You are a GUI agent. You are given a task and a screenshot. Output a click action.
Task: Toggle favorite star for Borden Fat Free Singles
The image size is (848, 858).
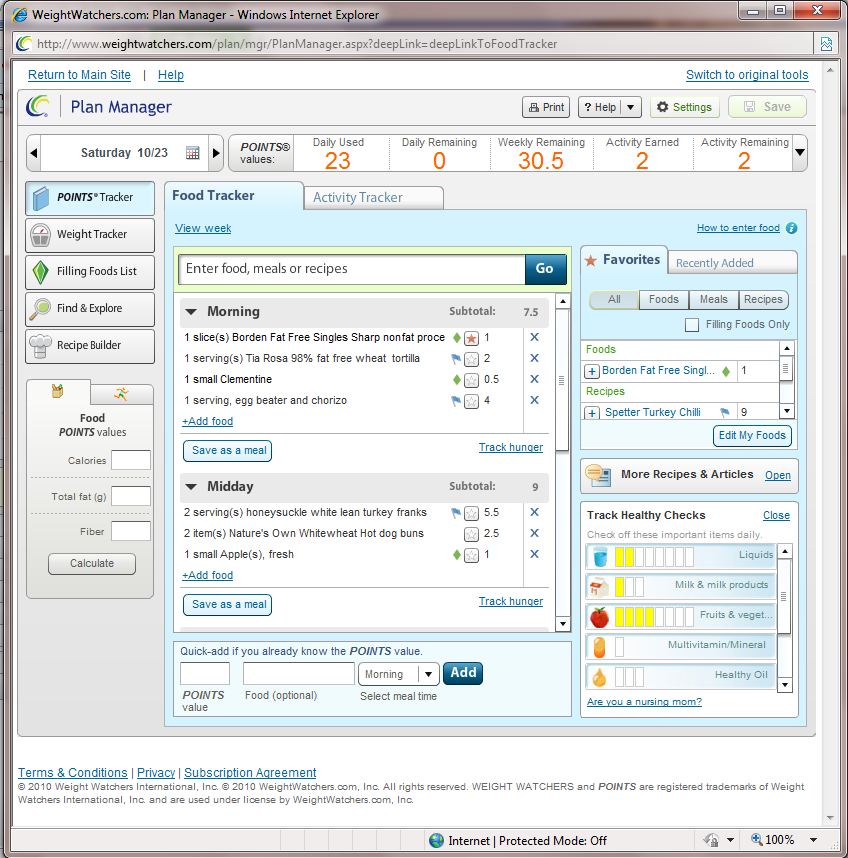471,338
